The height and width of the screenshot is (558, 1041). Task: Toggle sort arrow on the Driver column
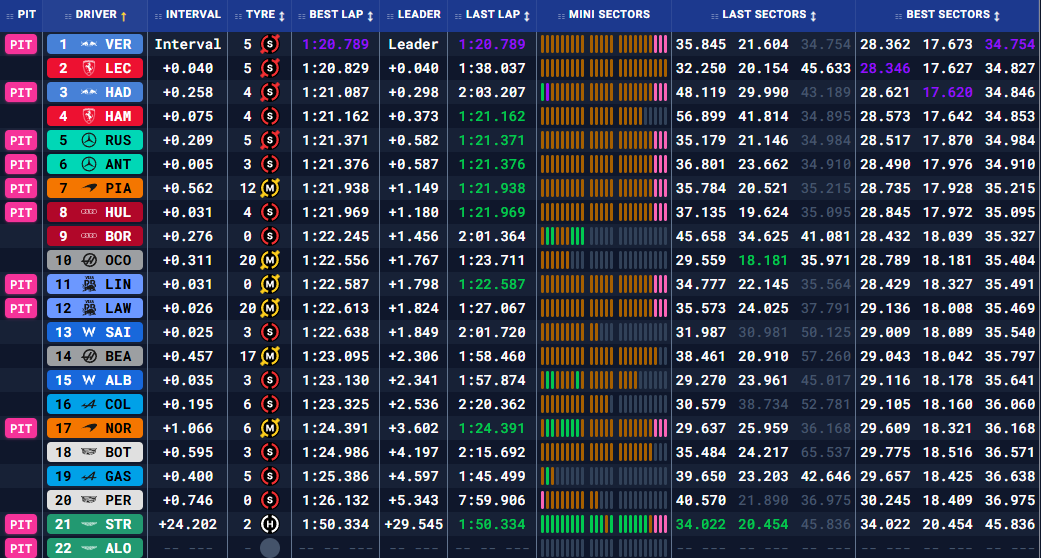click(124, 16)
